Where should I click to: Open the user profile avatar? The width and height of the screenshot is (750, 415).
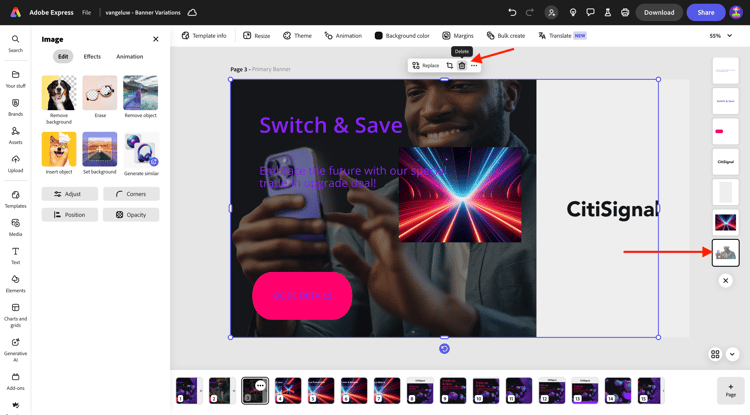(x=736, y=12)
